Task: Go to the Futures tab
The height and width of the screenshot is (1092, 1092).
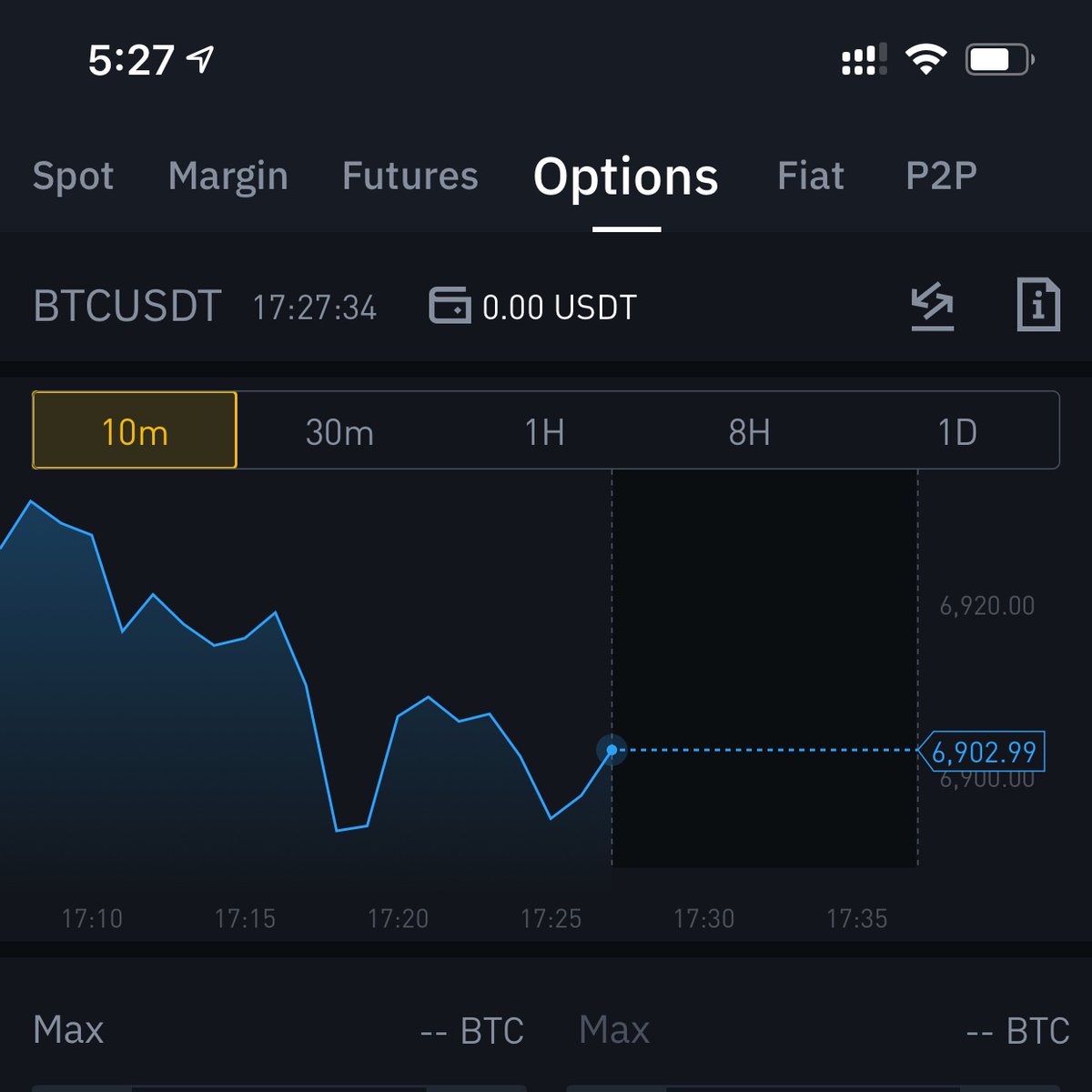Action: 409,176
